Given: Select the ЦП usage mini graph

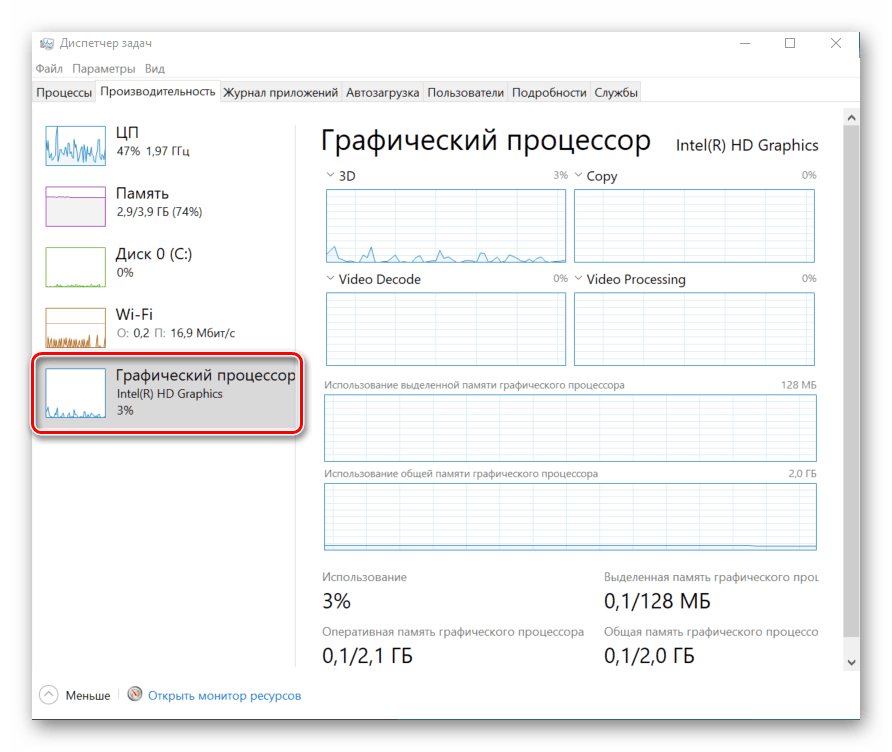Looking at the screenshot, I should (x=76, y=146).
